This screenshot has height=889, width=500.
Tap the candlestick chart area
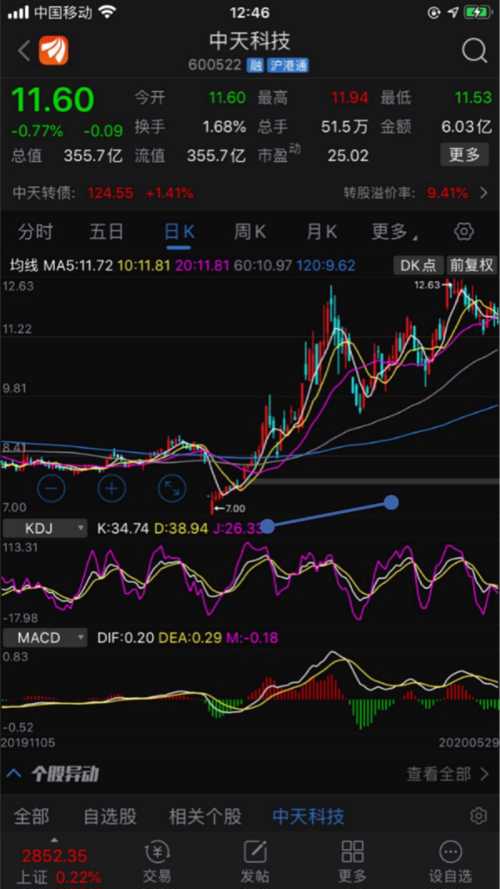pyautogui.click(x=250, y=397)
